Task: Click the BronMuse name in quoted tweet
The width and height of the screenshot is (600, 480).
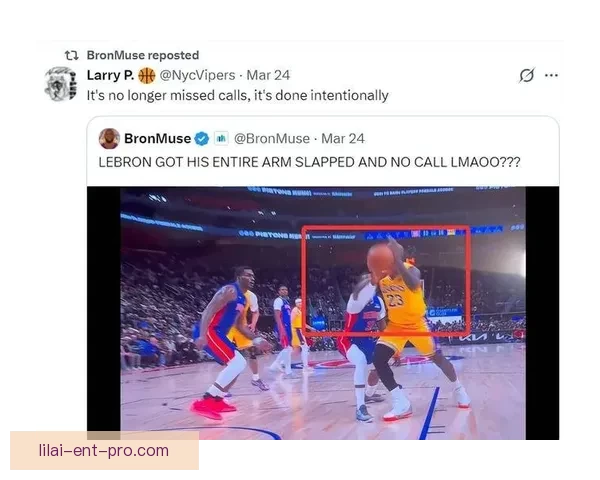Action: click(158, 139)
